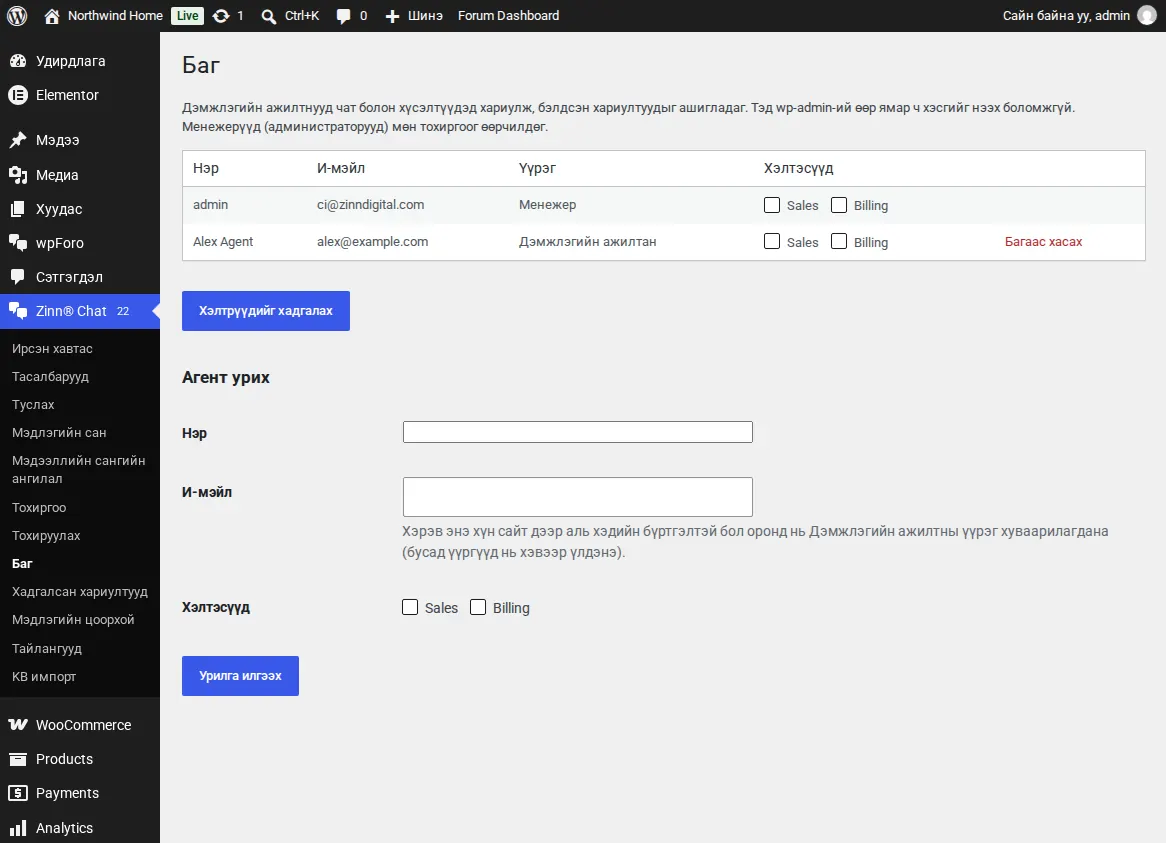Open the Ctrl+K search magnifier icon
The height and width of the screenshot is (843, 1166).
coord(268,16)
